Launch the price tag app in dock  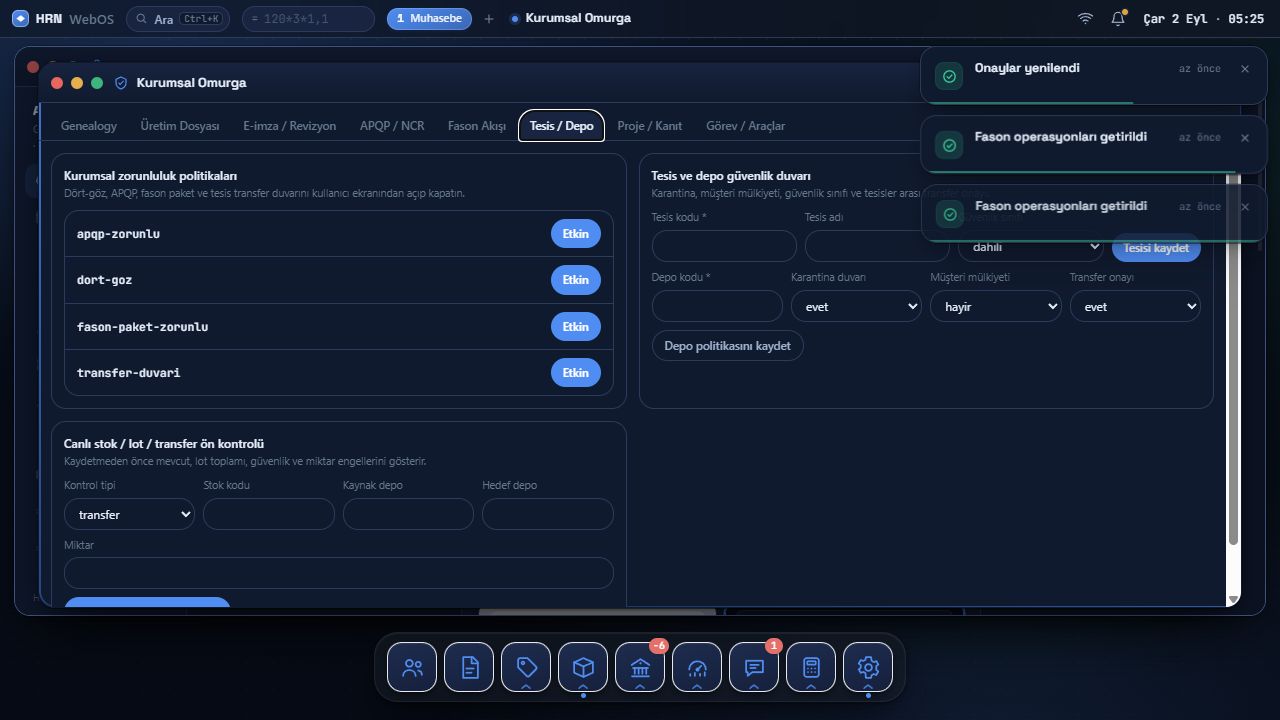click(526, 667)
